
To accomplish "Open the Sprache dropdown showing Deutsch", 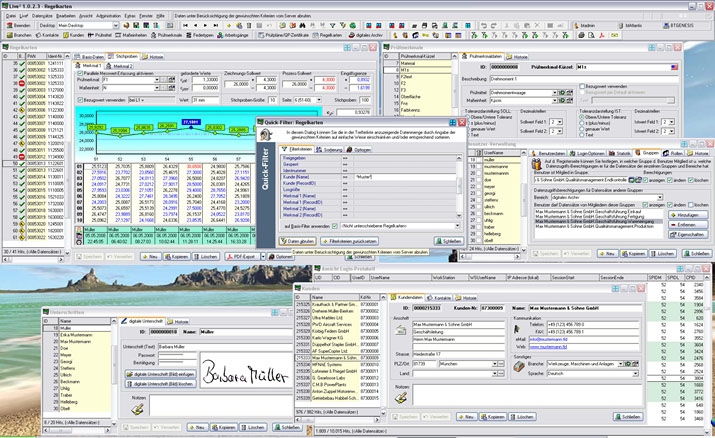I will pyautogui.click(x=635, y=373).
